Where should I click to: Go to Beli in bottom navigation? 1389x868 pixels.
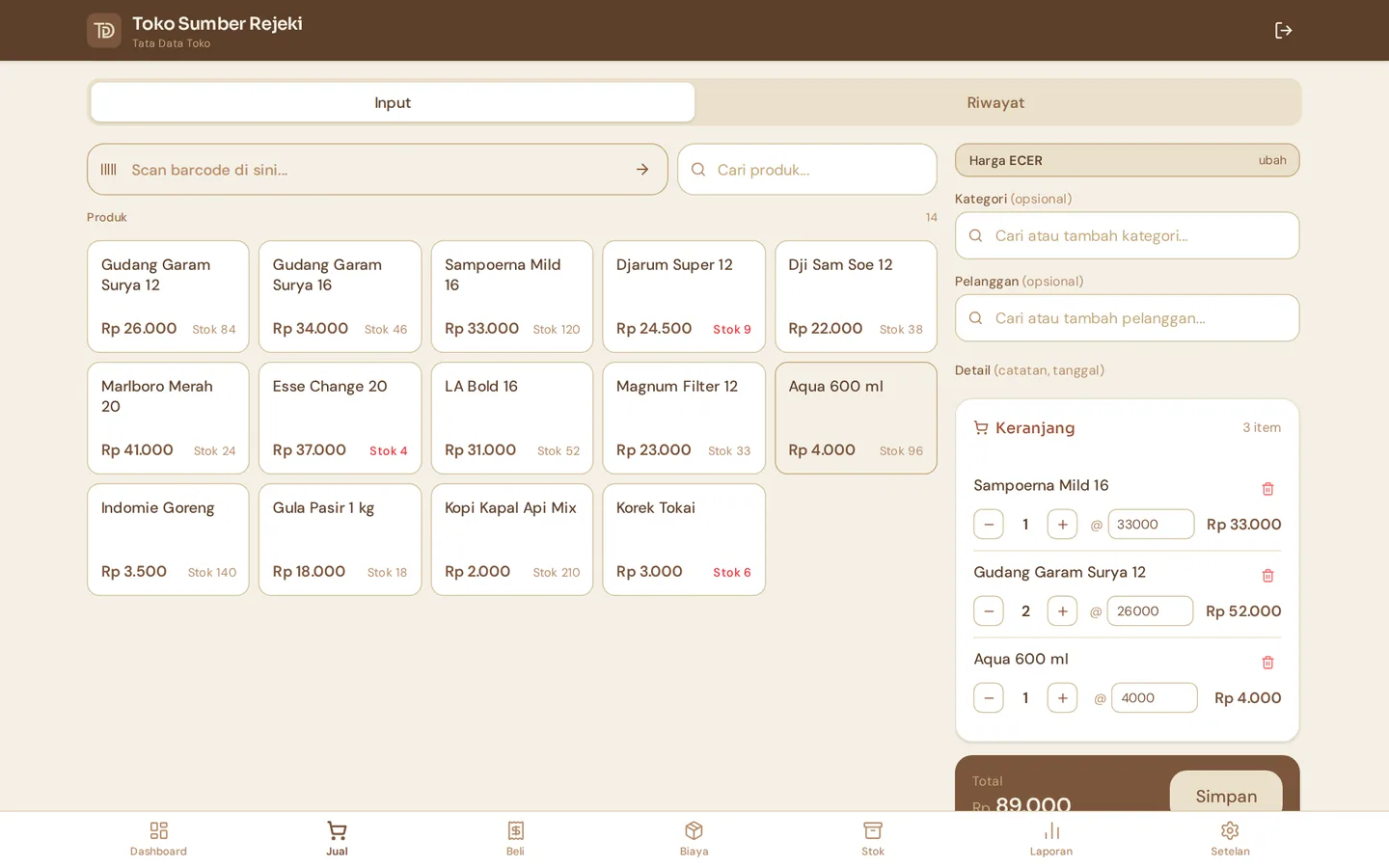click(516, 839)
